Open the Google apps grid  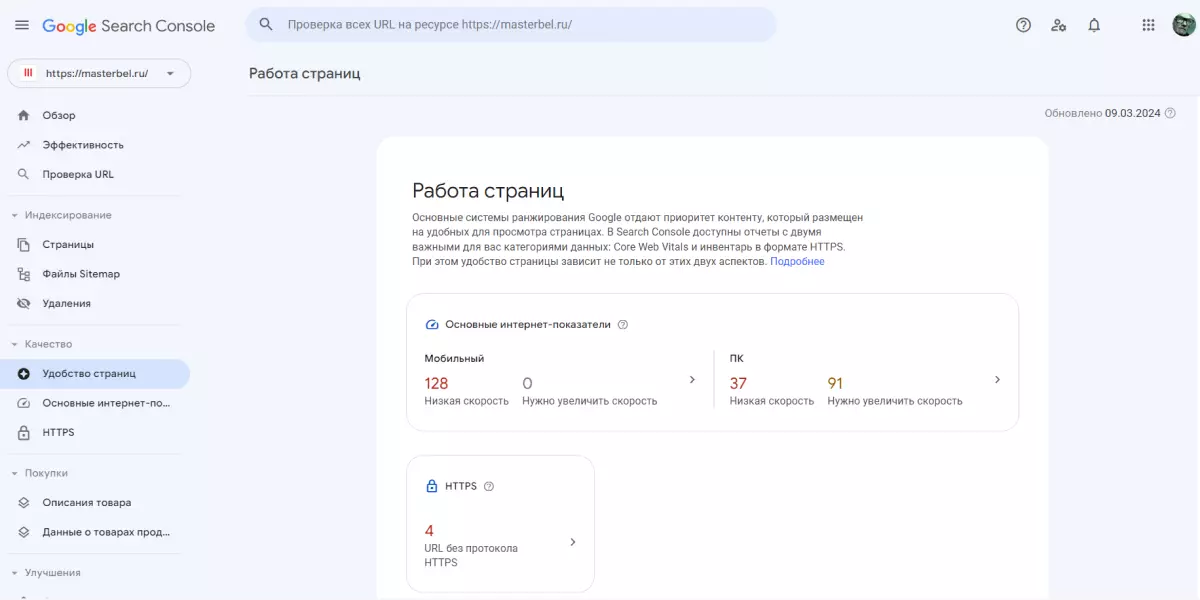click(1148, 25)
